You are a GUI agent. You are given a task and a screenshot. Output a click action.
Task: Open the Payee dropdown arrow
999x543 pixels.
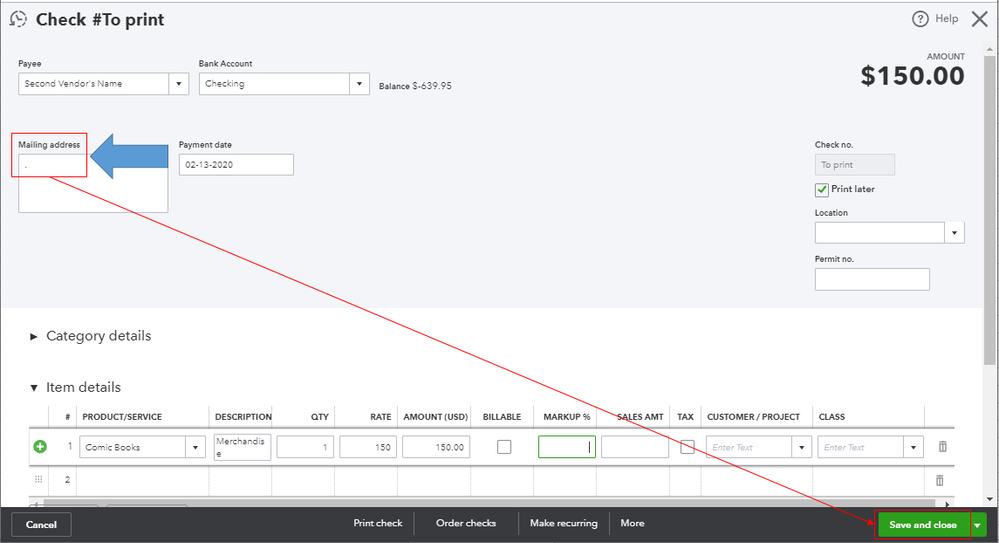tap(178, 83)
